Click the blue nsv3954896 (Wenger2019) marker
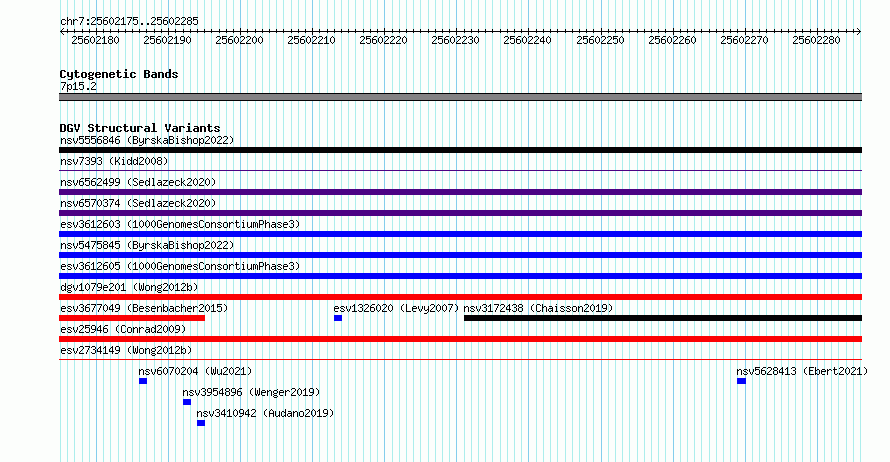The height and width of the screenshot is (462, 890). [x=187, y=402]
